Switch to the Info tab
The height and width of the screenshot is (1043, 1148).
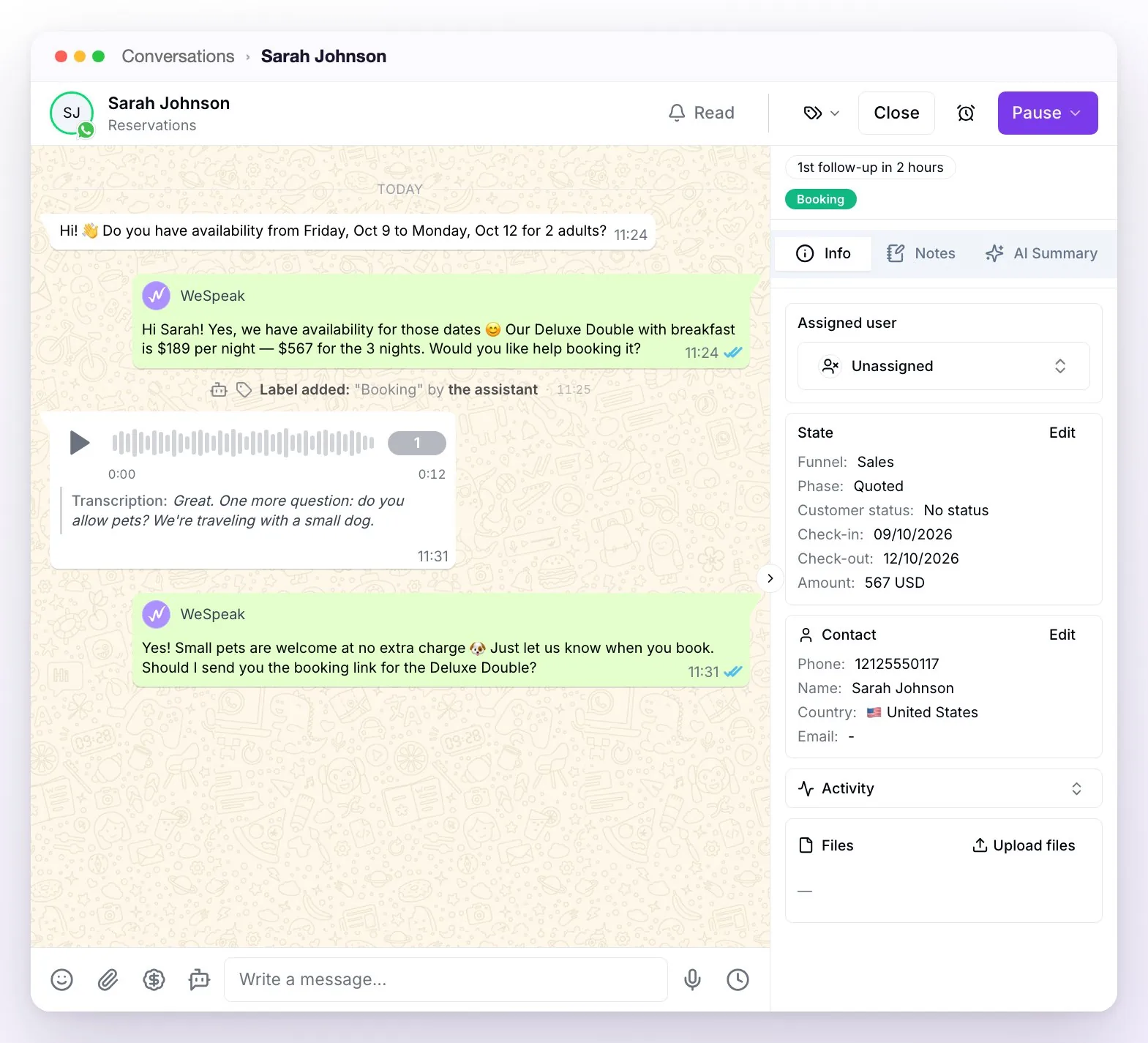[823, 253]
